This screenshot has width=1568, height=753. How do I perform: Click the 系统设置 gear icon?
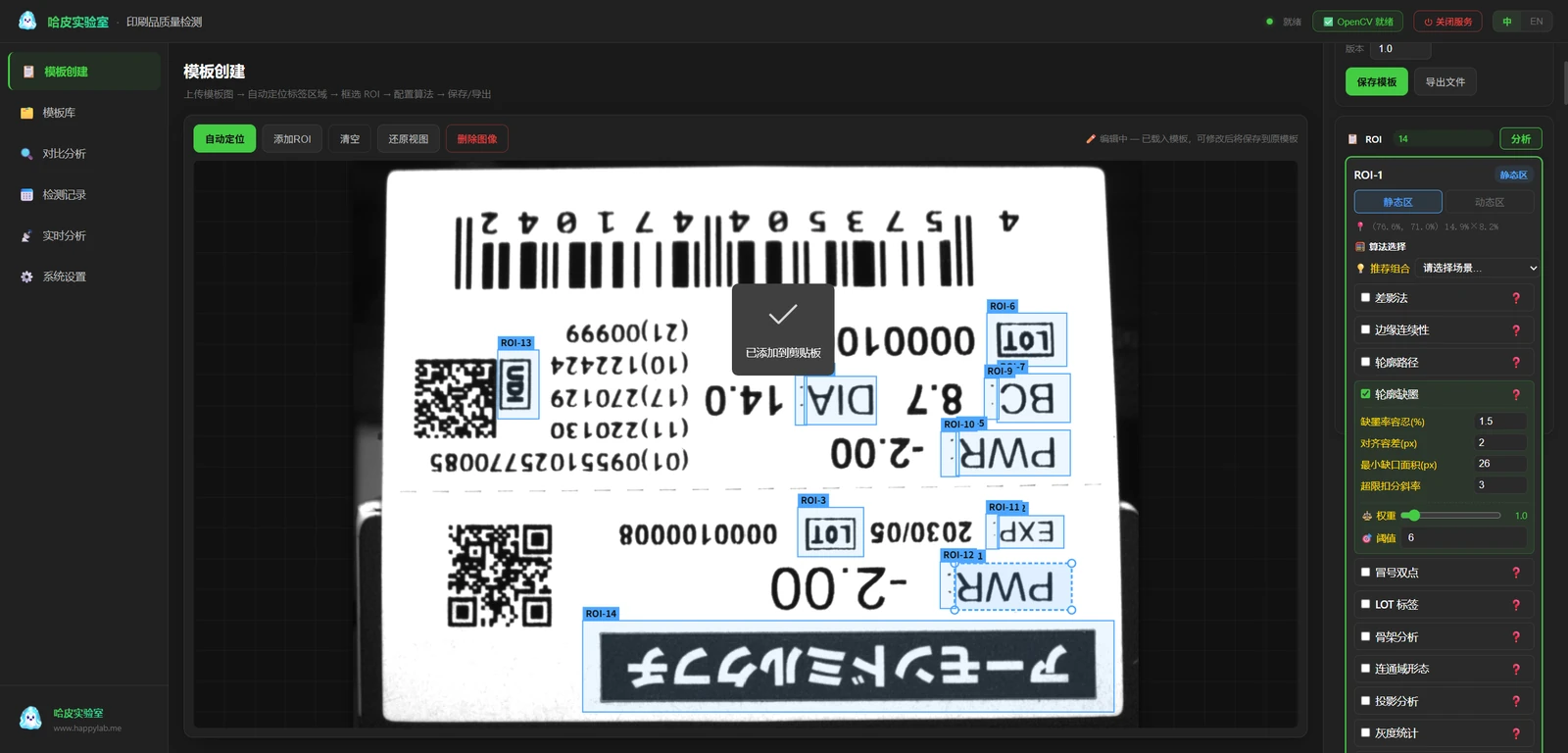[x=26, y=277]
